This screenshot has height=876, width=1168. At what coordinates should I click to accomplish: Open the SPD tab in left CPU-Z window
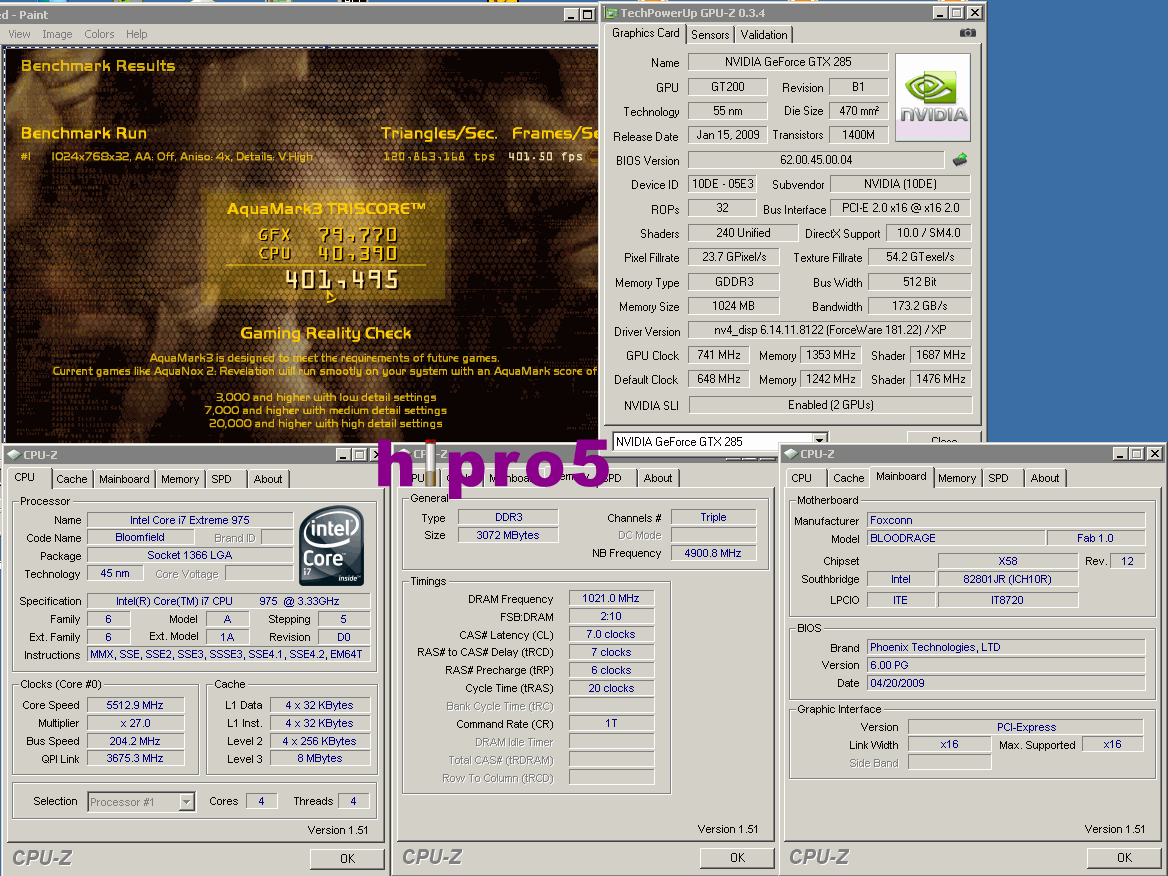coord(221,479)
